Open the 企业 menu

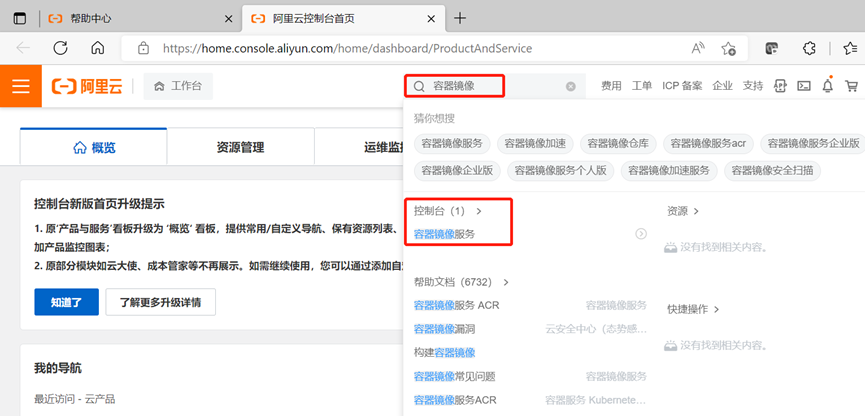[722, 86]
